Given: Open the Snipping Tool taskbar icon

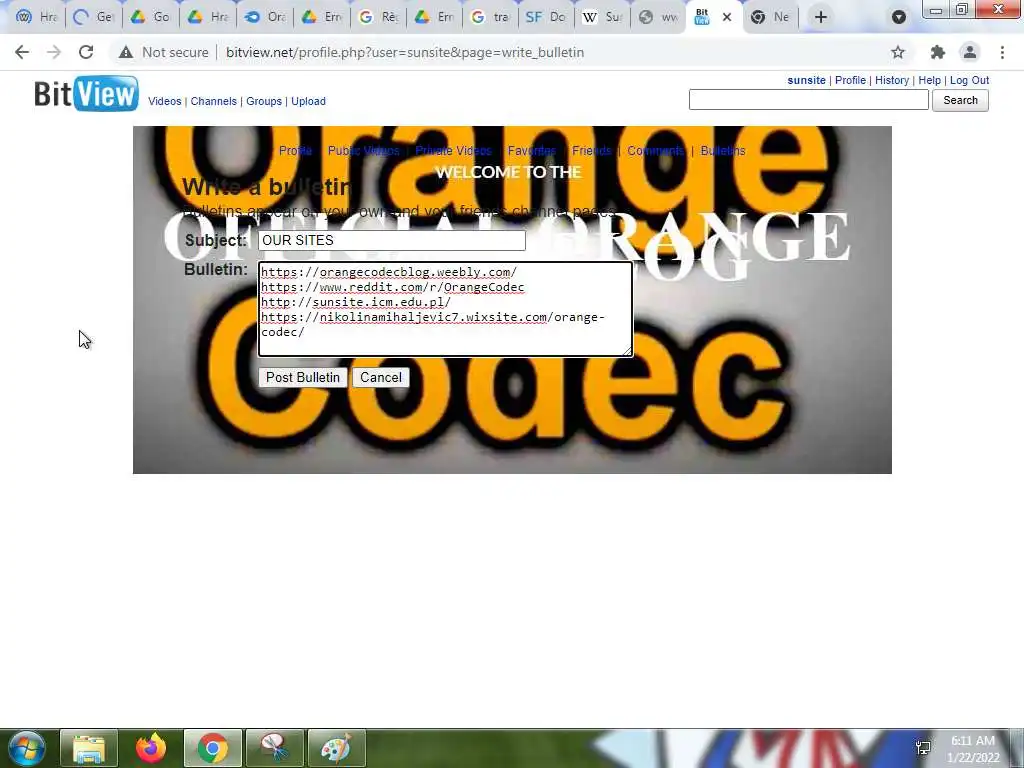Looking at the screenshot, I should (x=274, y=748).
